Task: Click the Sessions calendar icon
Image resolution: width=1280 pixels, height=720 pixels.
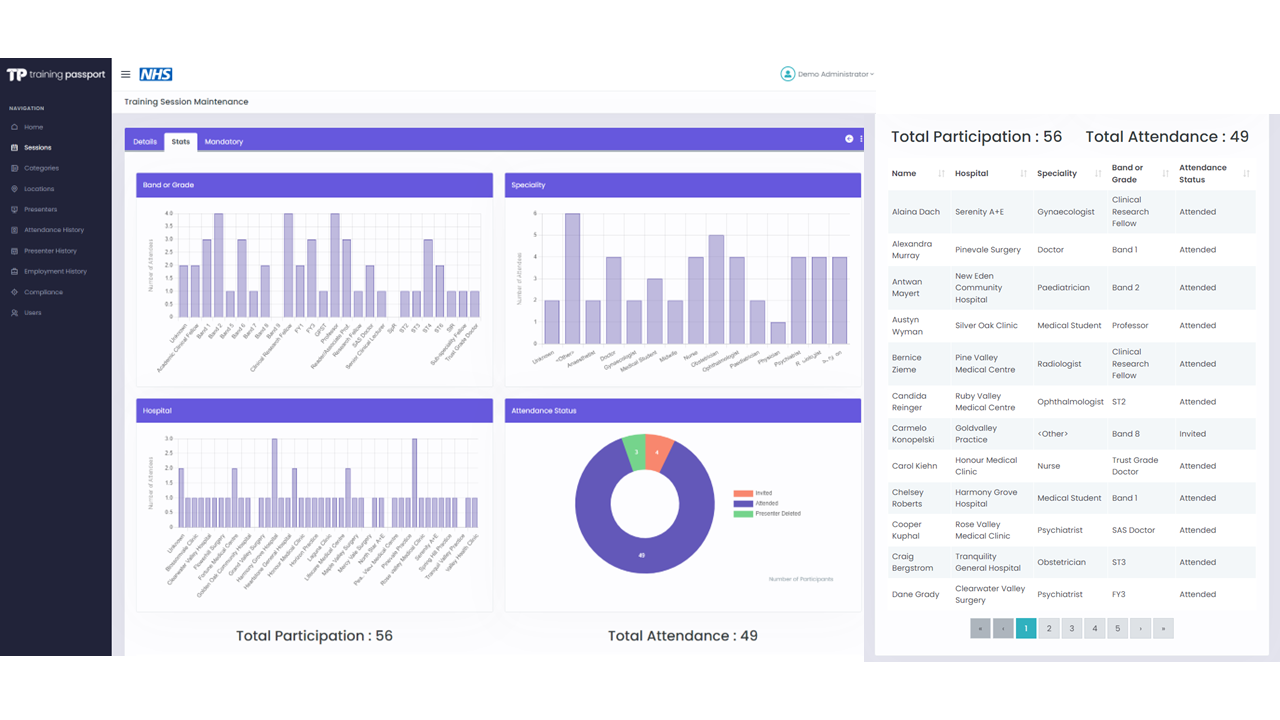Action: tap(14, 148)
